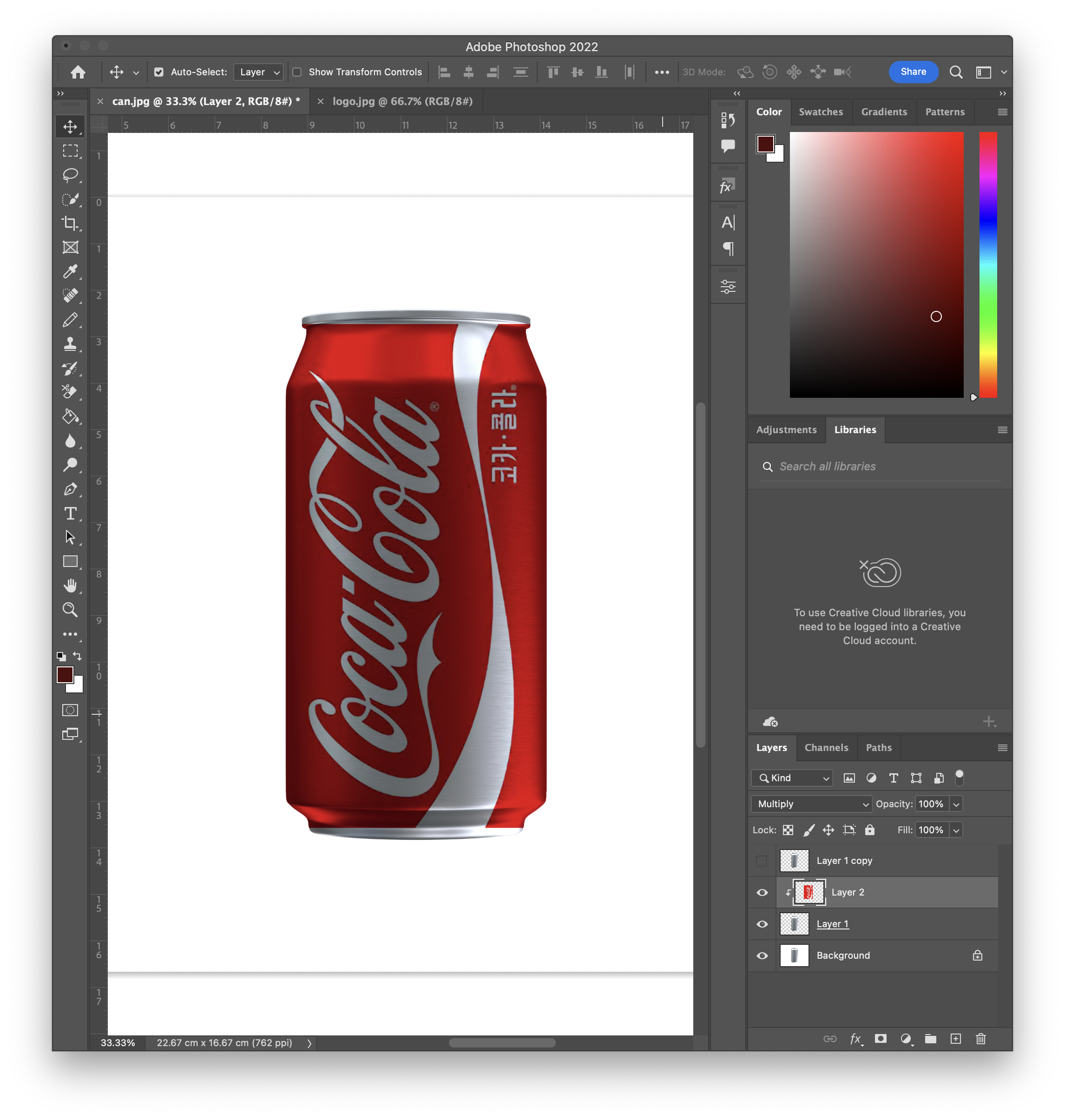The image size is (1065, 1120).
Task: Select the Zoom tool
Action: (70, 610)
